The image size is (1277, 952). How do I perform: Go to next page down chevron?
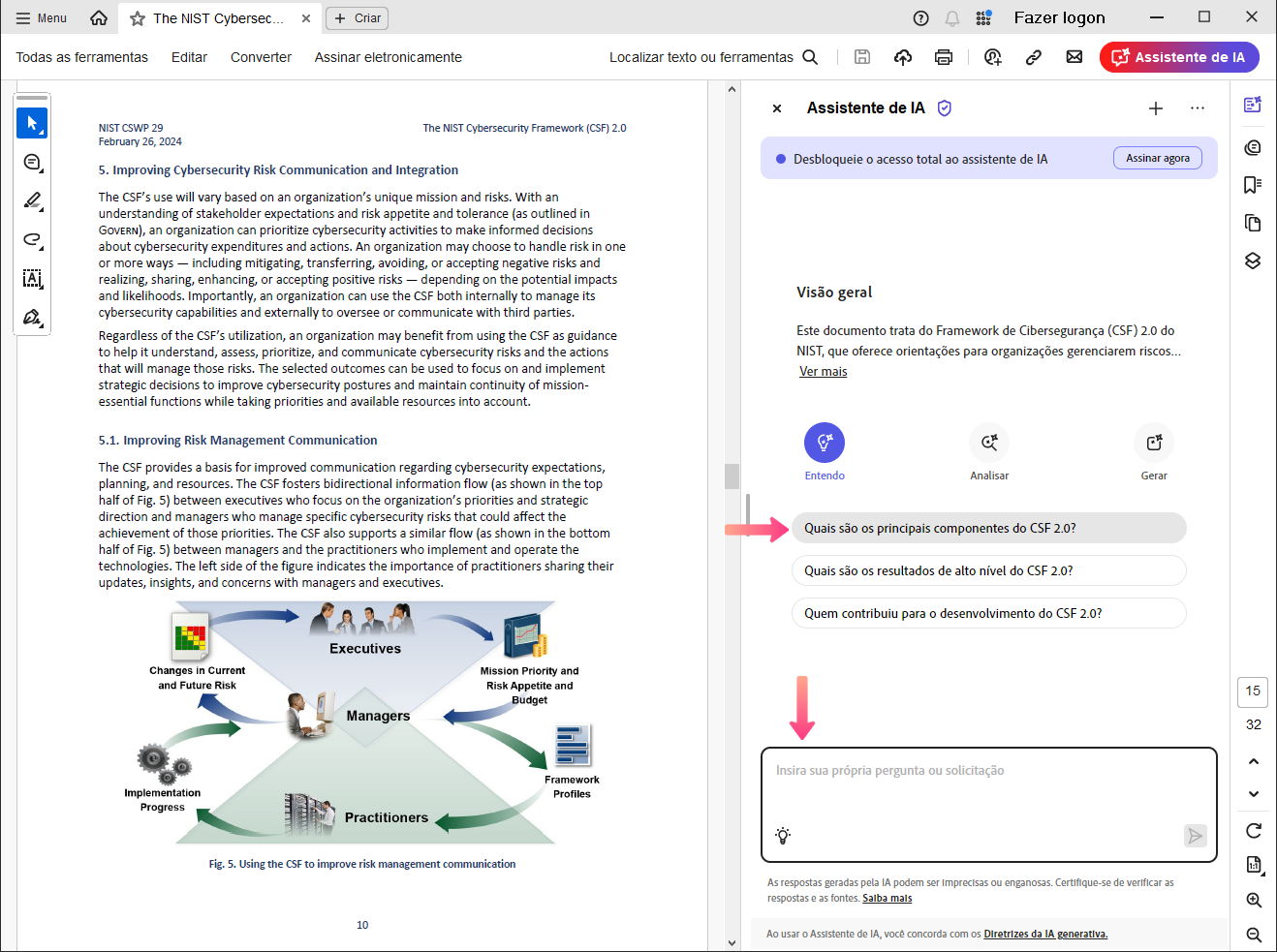point(1254,794)
